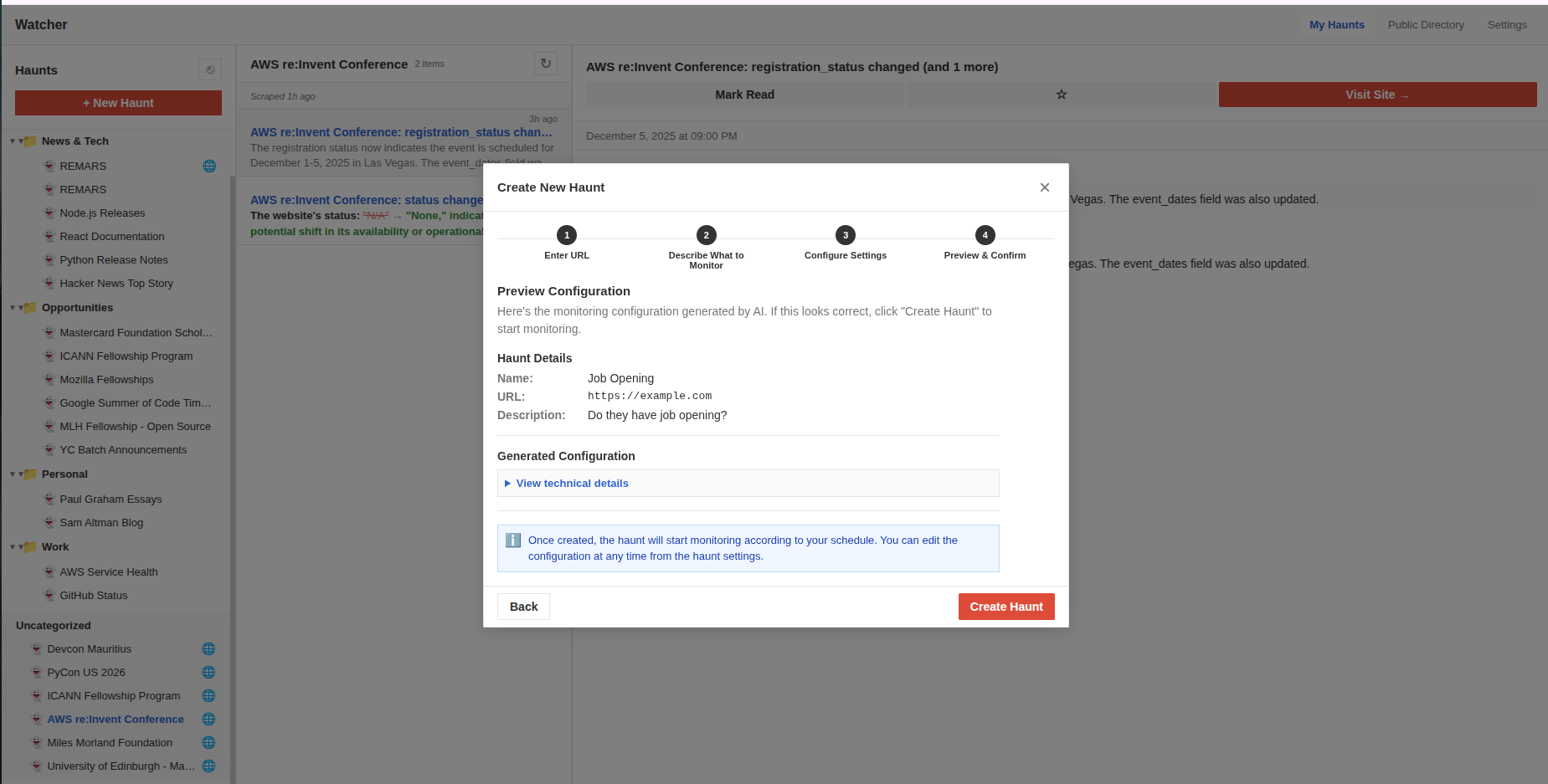Collapse the Work folder arrow
The width and height of the screenshot is (1548, 784).
(x=13, y=546)
